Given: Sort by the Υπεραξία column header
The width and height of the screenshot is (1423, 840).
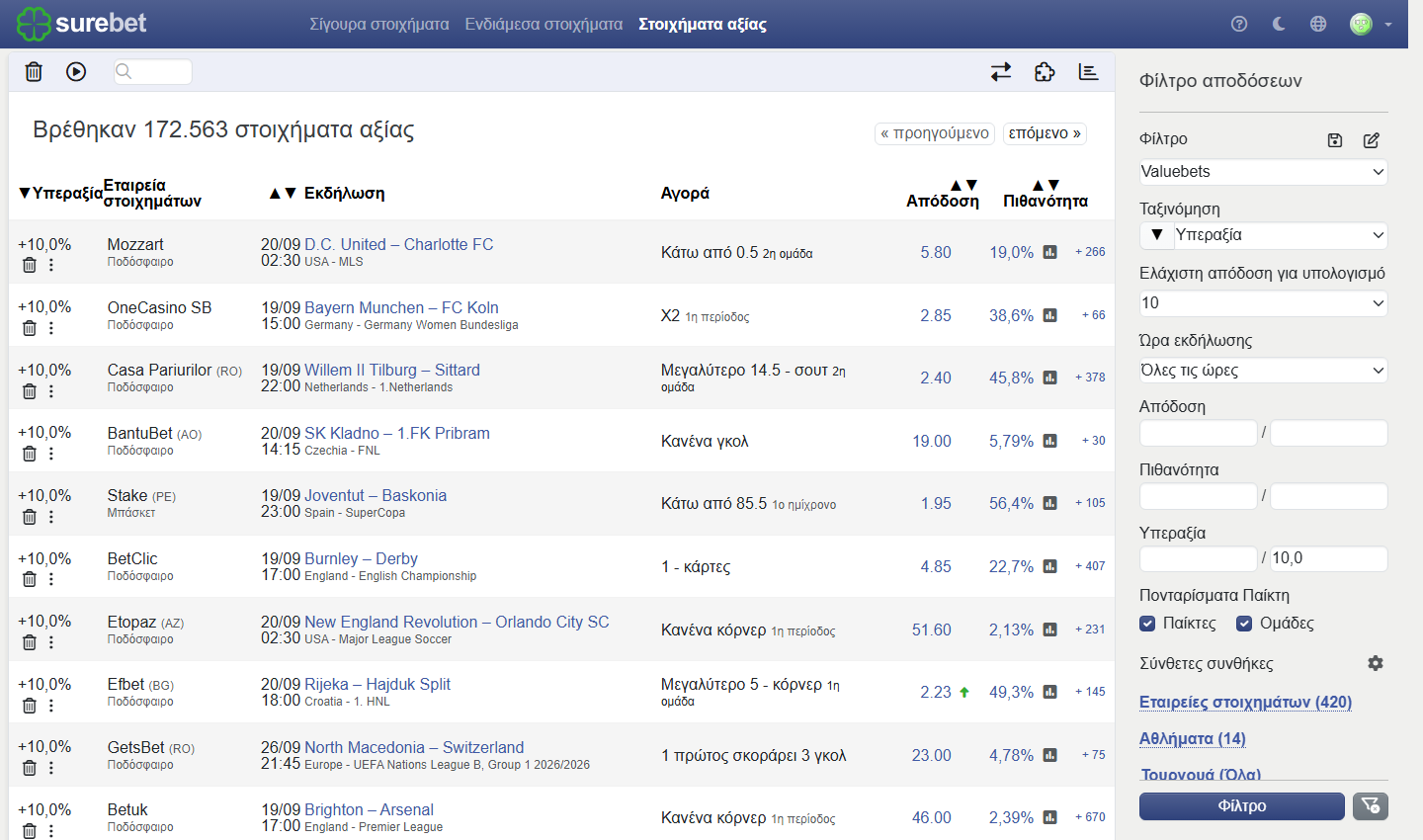Looking at the screenshot, I should coord(60,193).
